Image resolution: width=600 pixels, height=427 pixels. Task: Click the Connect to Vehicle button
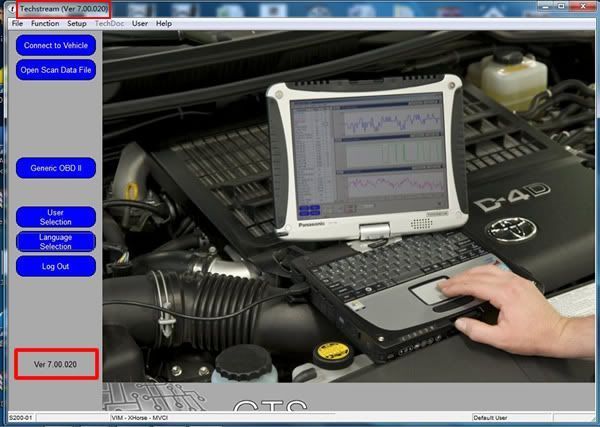[56, 45]
